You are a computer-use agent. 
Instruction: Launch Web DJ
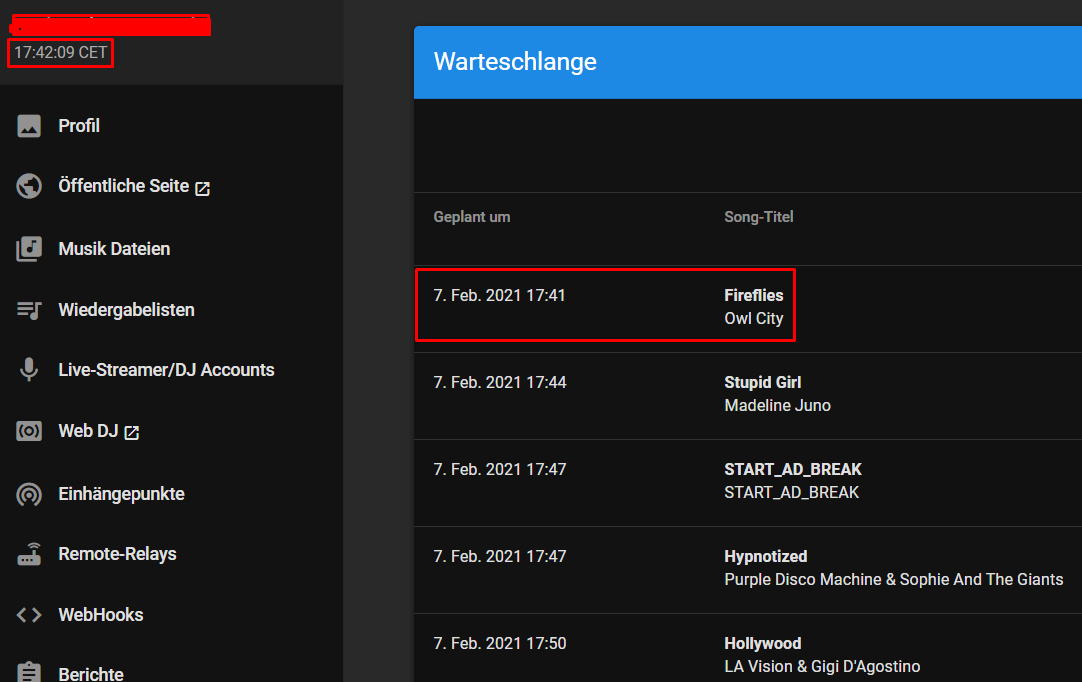pyautogui.click(x=88, y=431)
